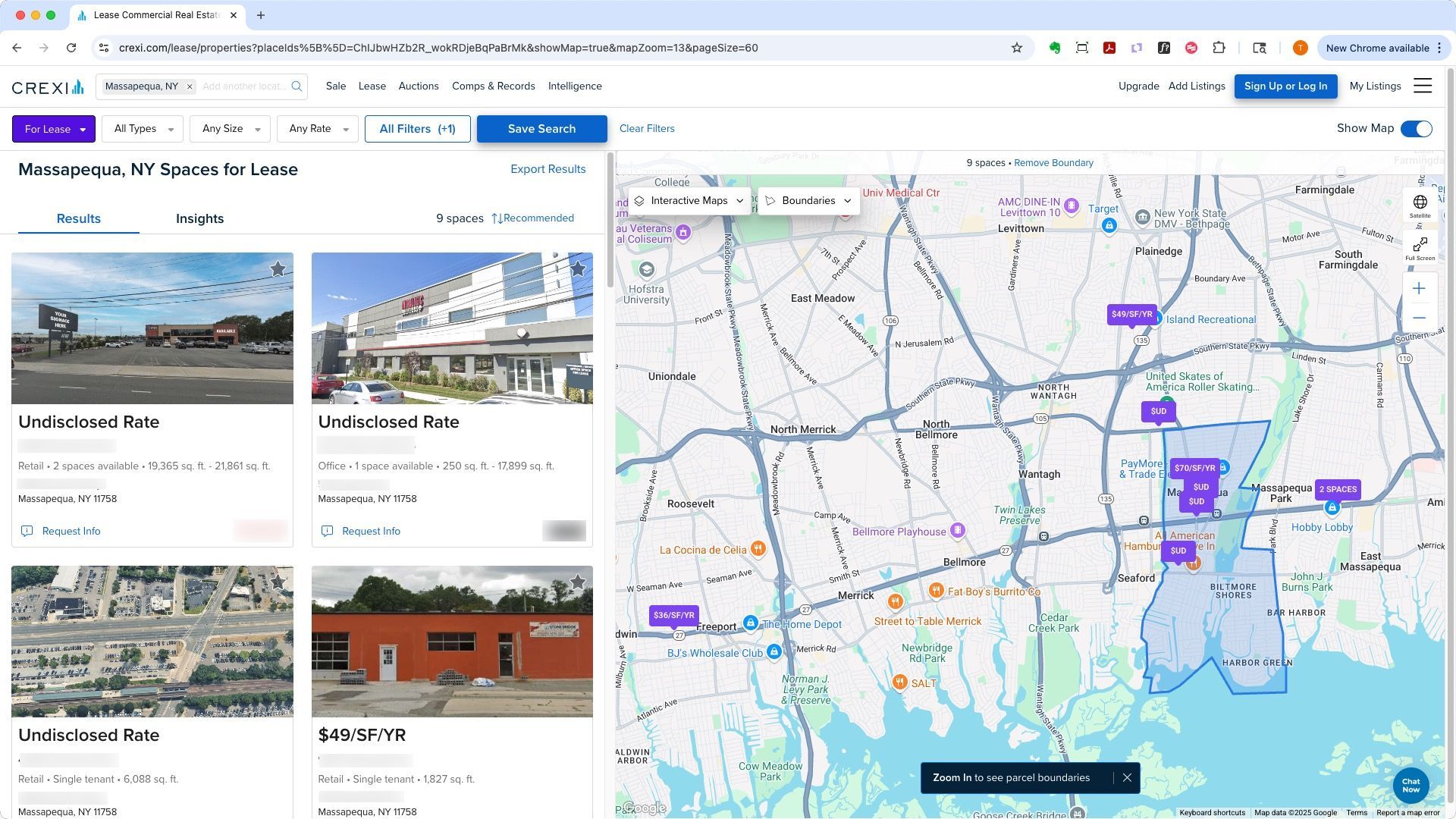Zoom in the map with plus icon
1456x819 pixels.
pos(1419,288)
